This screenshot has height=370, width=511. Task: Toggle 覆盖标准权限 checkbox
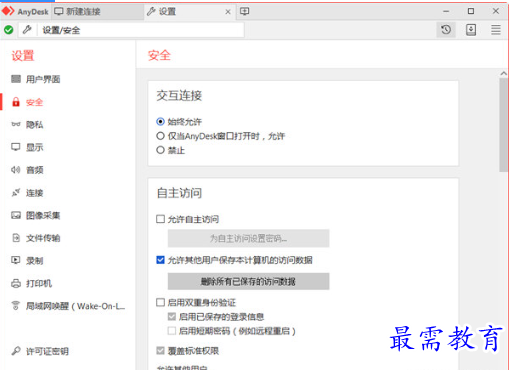[x=160, y=350]
